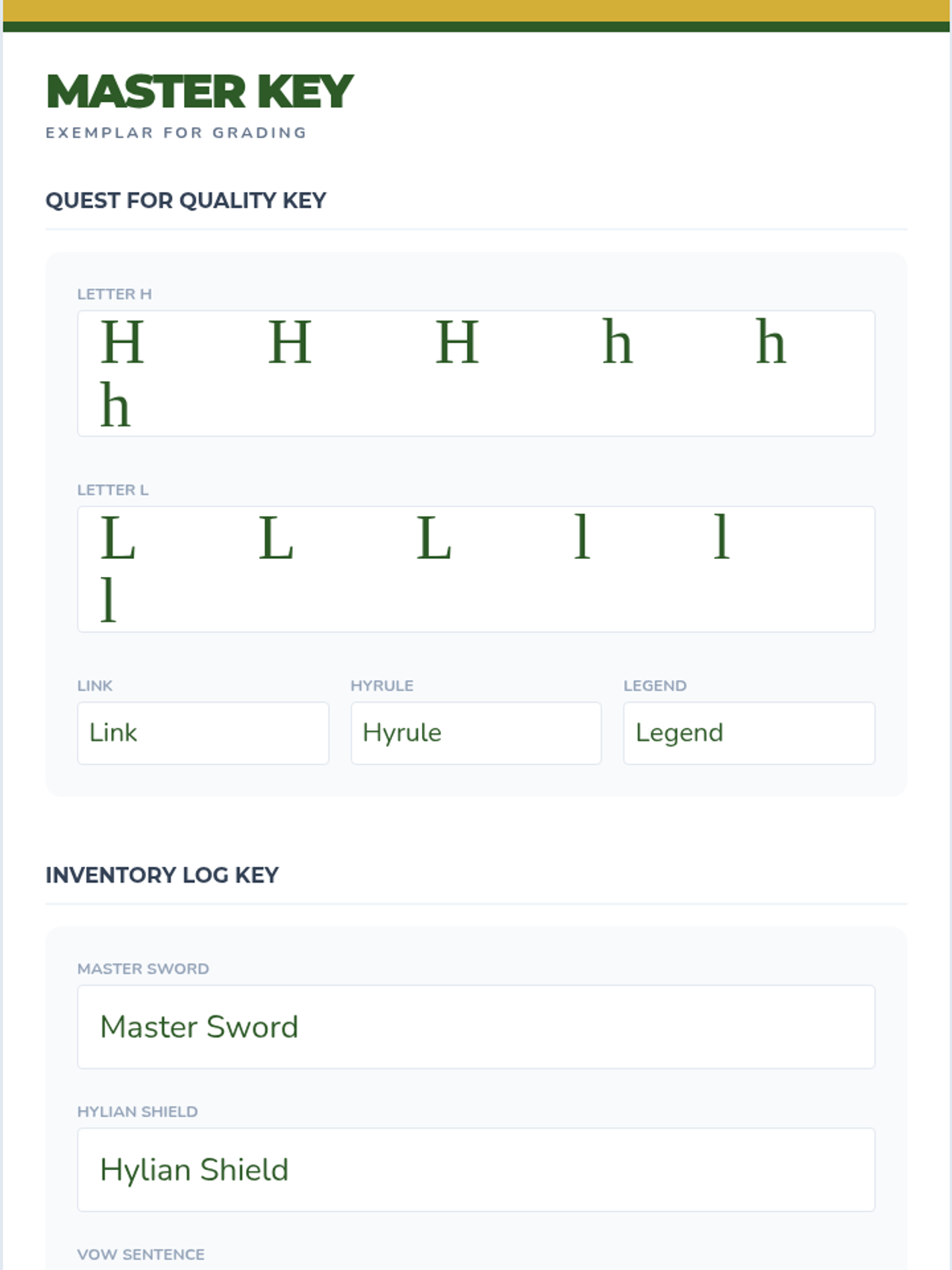
Task: Click the small LETTER L field label
Action: (x=113, y=490)
